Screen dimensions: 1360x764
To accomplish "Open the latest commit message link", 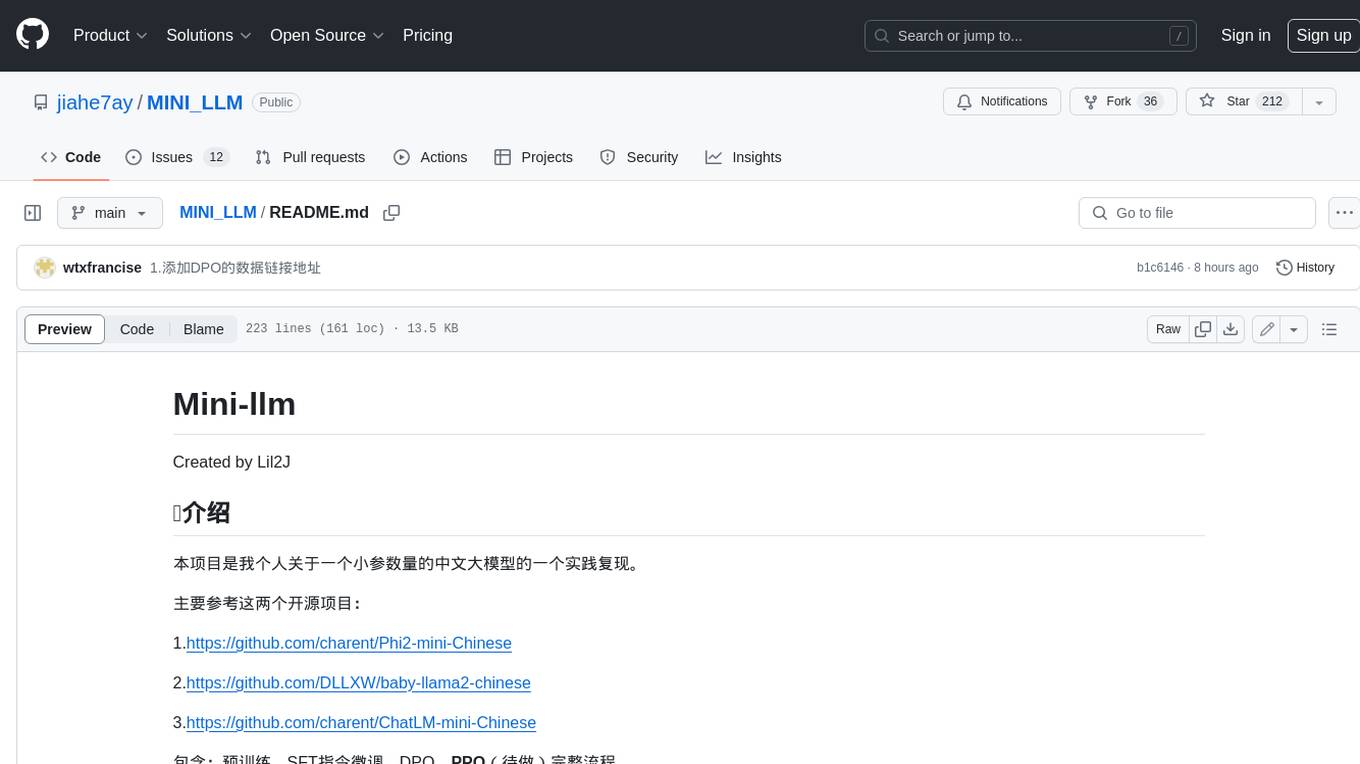I will 235,268.
